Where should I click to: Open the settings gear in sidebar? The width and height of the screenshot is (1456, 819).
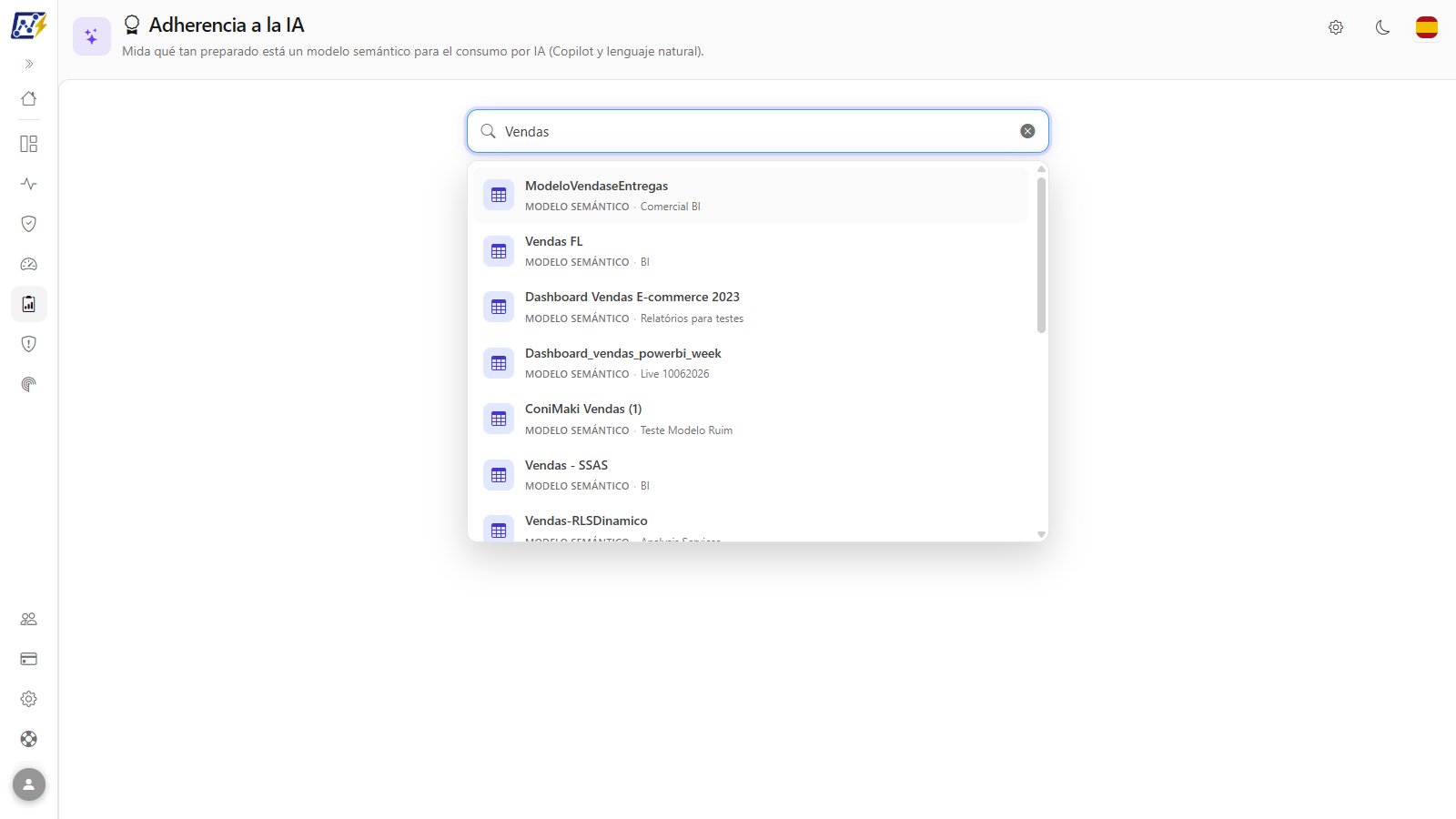tap(29, 699)
